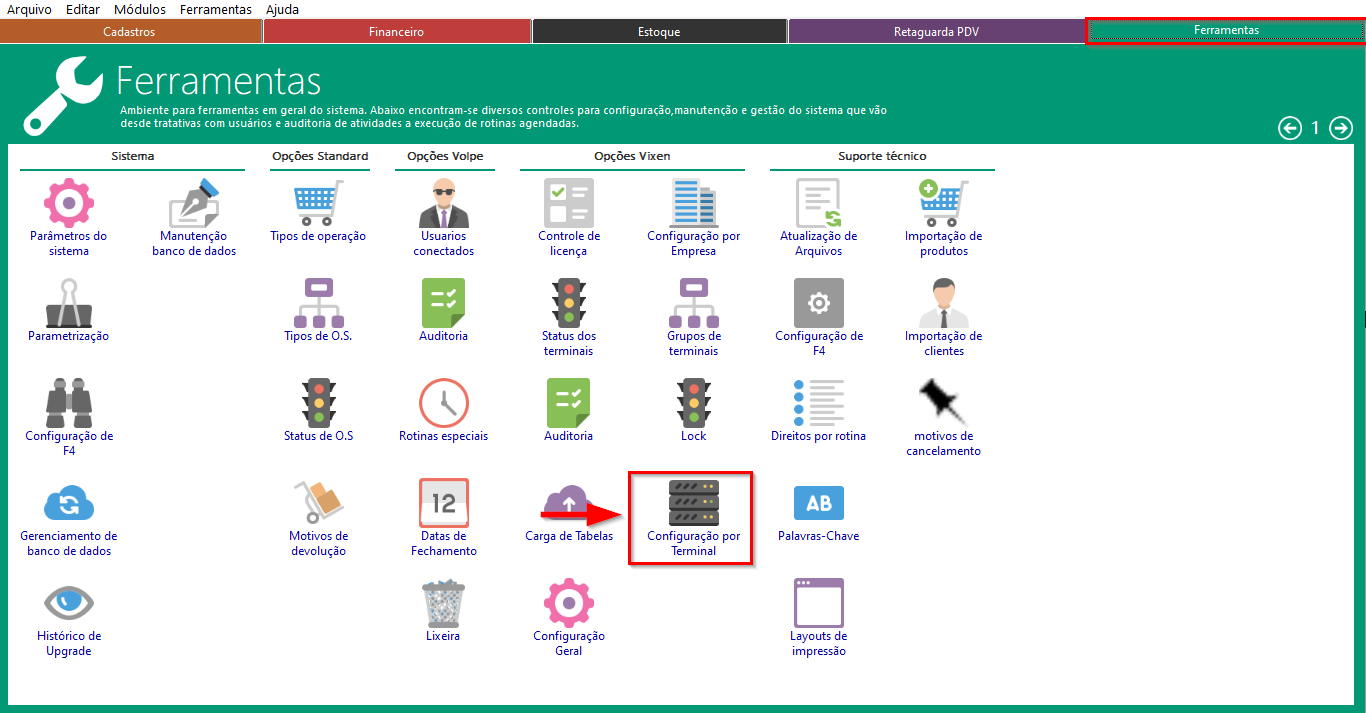The height and width of the screenshot is (713, 1366).
Task: Switch to the Cadastros tab
Action: [x=130, y=32]
